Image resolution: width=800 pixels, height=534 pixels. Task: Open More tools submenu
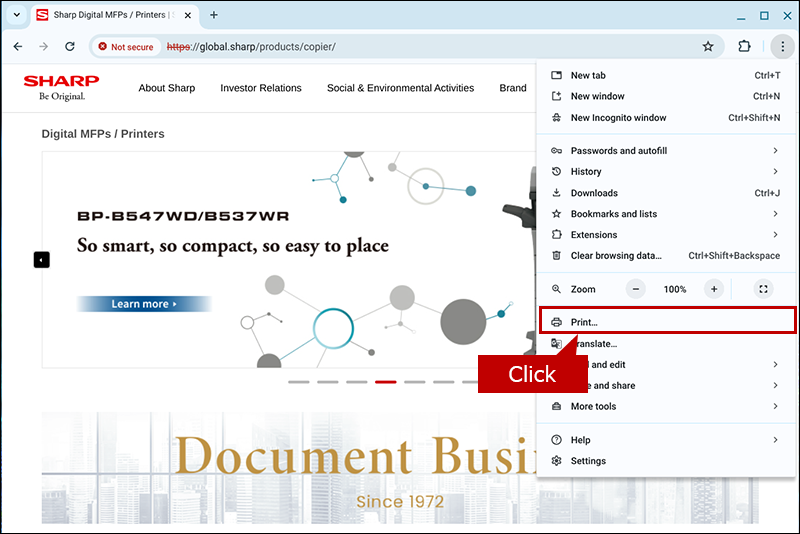[x=666, y=406]
